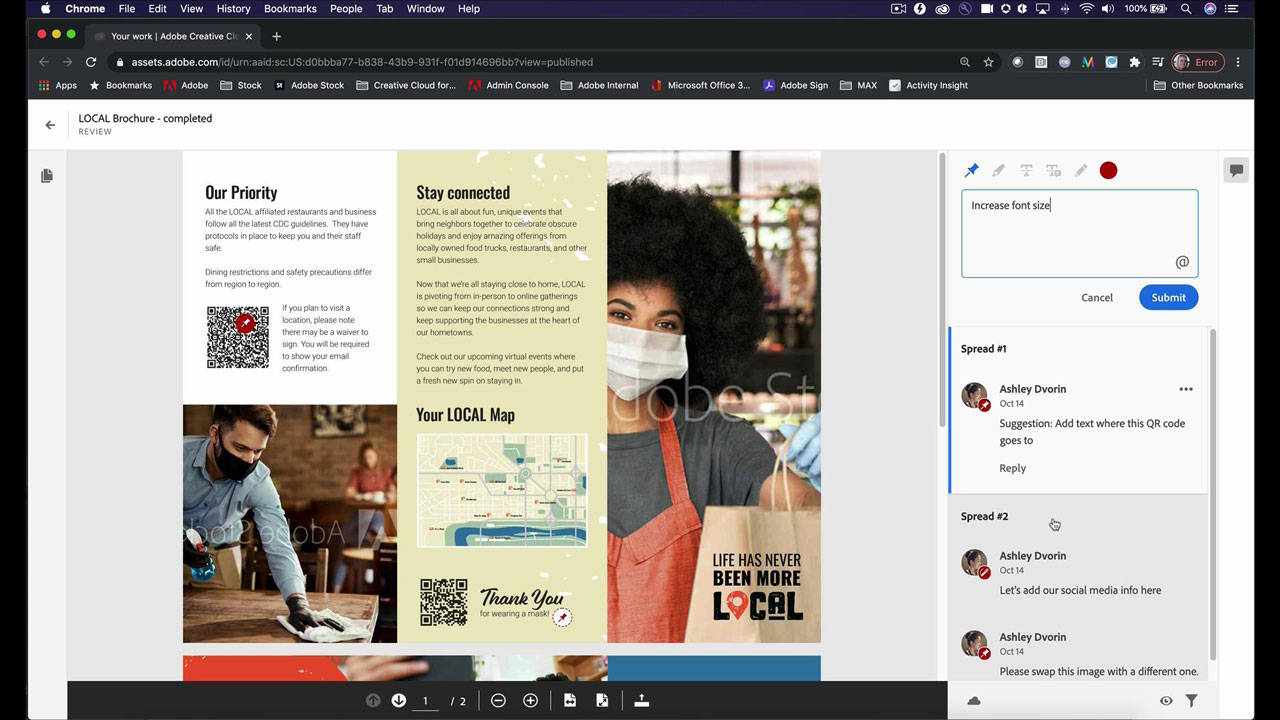Click the fit-to-width page icon
This screenshot has height=720, width=1280.
pyautogui.click(x=570, y=701)
